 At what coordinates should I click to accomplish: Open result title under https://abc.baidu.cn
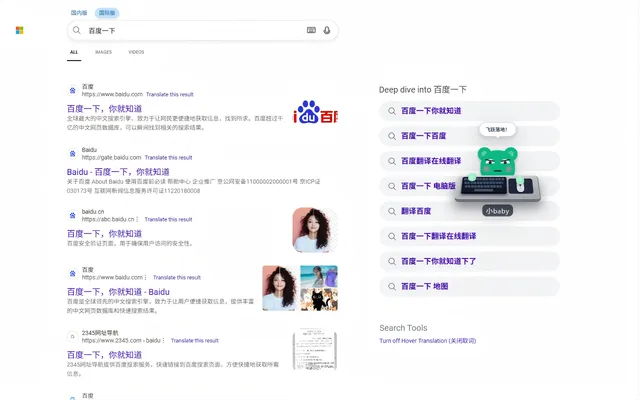(x=104, y=233)
